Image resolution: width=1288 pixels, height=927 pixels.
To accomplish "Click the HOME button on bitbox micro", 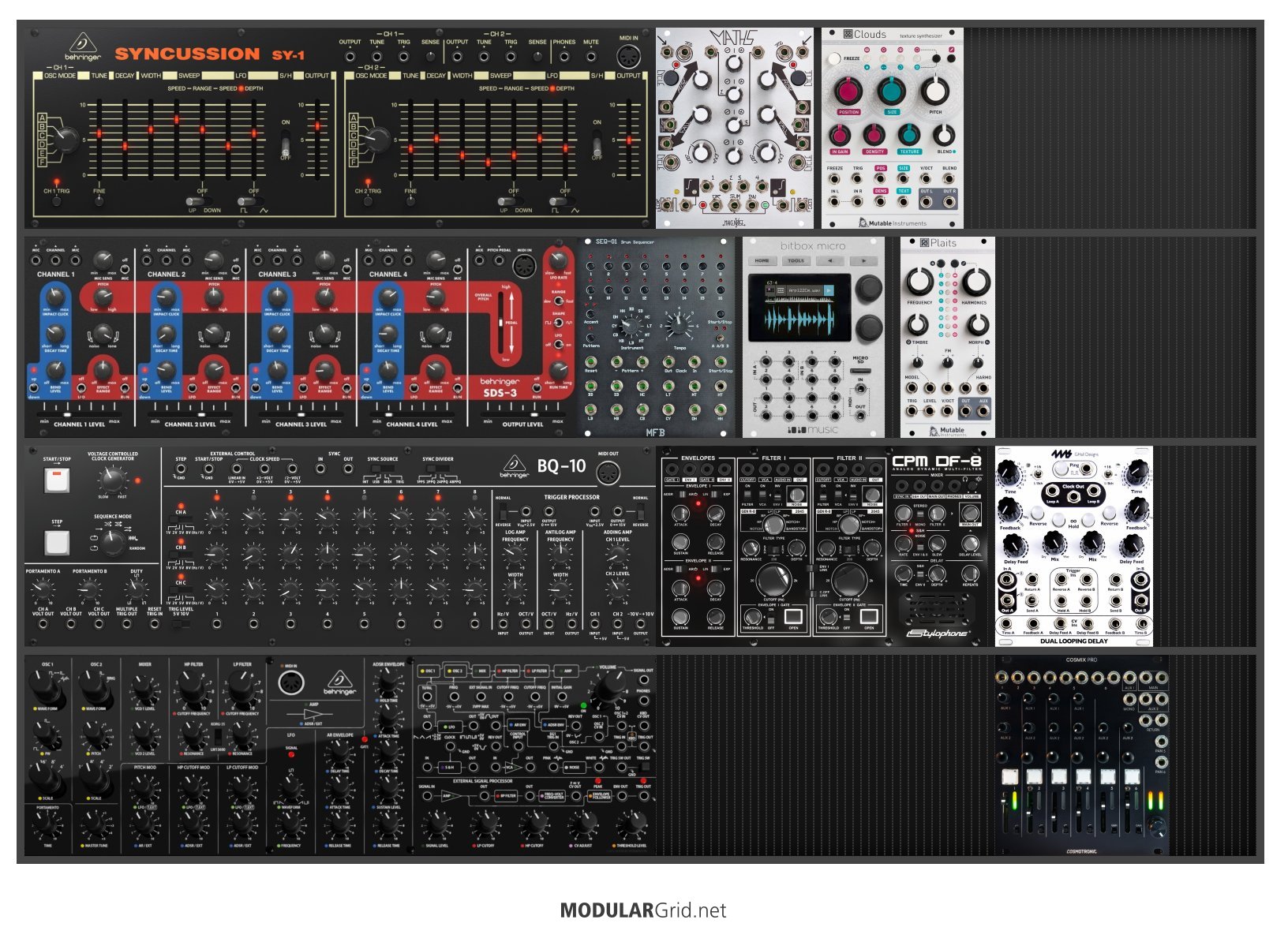I will 762,260.
